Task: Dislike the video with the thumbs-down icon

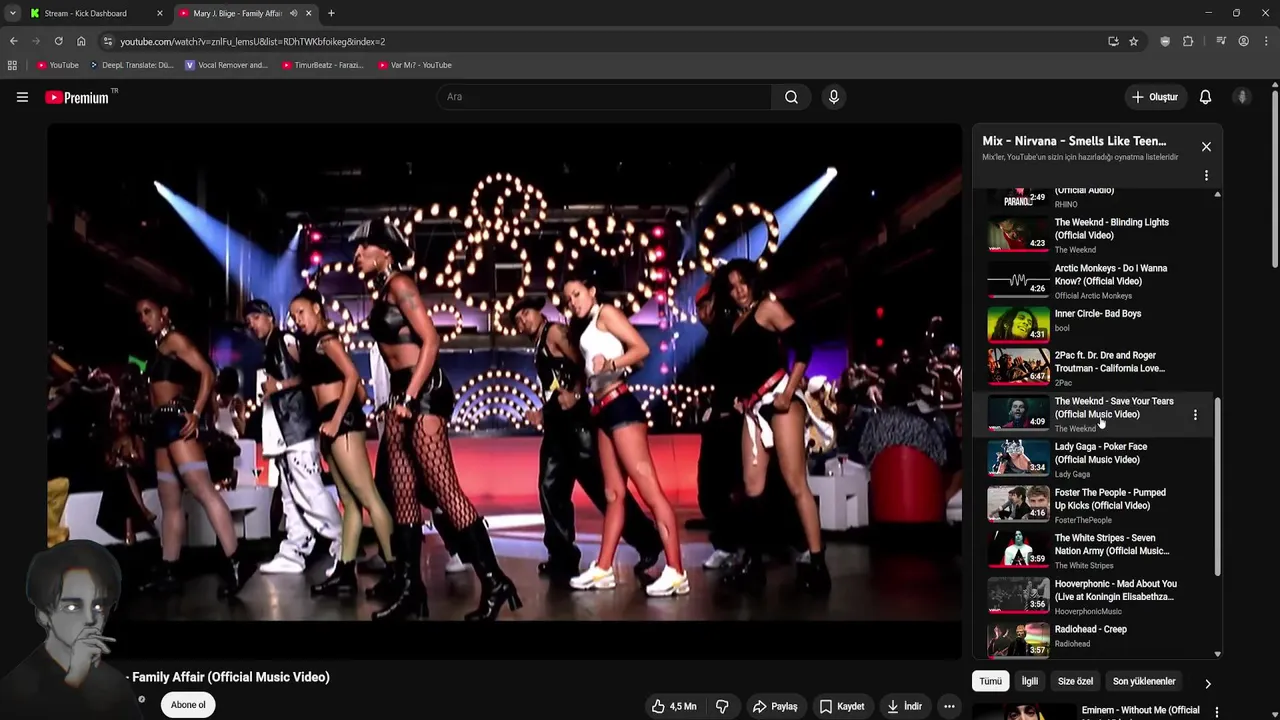Action: (722, 706)
